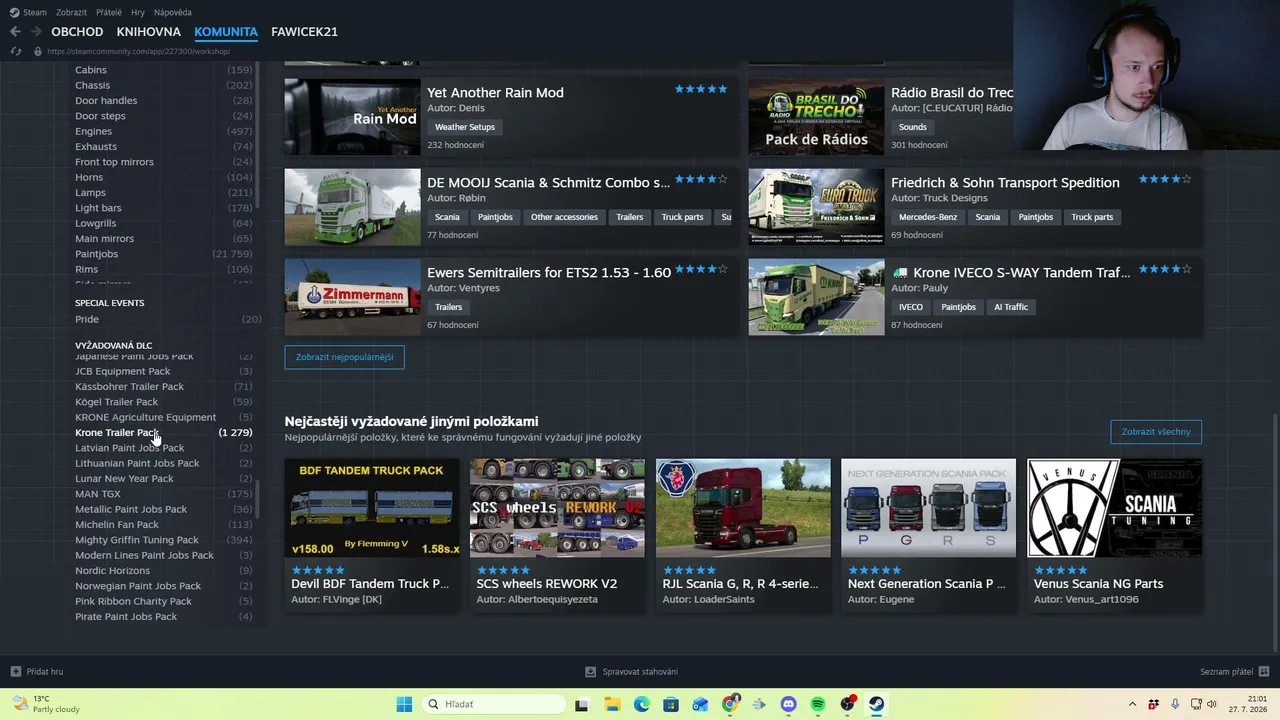The height and width of the screenshot is (720, 1280).
Task: Click the microphone tray icon
Action: 1175,704
